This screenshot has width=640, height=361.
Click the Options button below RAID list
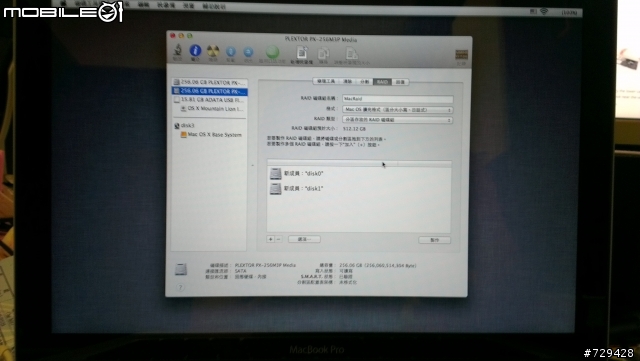304,239
